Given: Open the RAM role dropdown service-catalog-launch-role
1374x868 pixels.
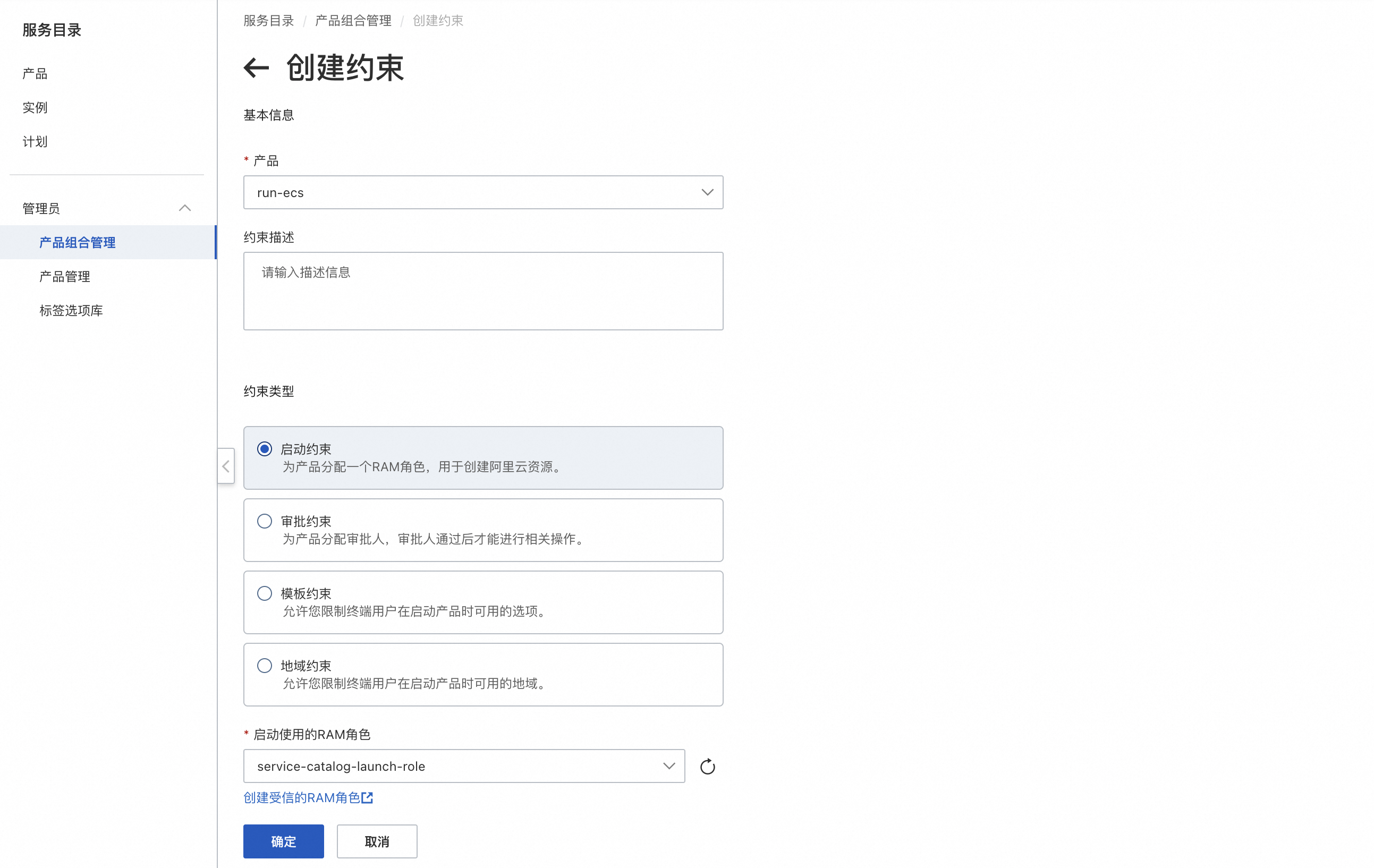Looking at the screenshot, I should click(463, 767).
